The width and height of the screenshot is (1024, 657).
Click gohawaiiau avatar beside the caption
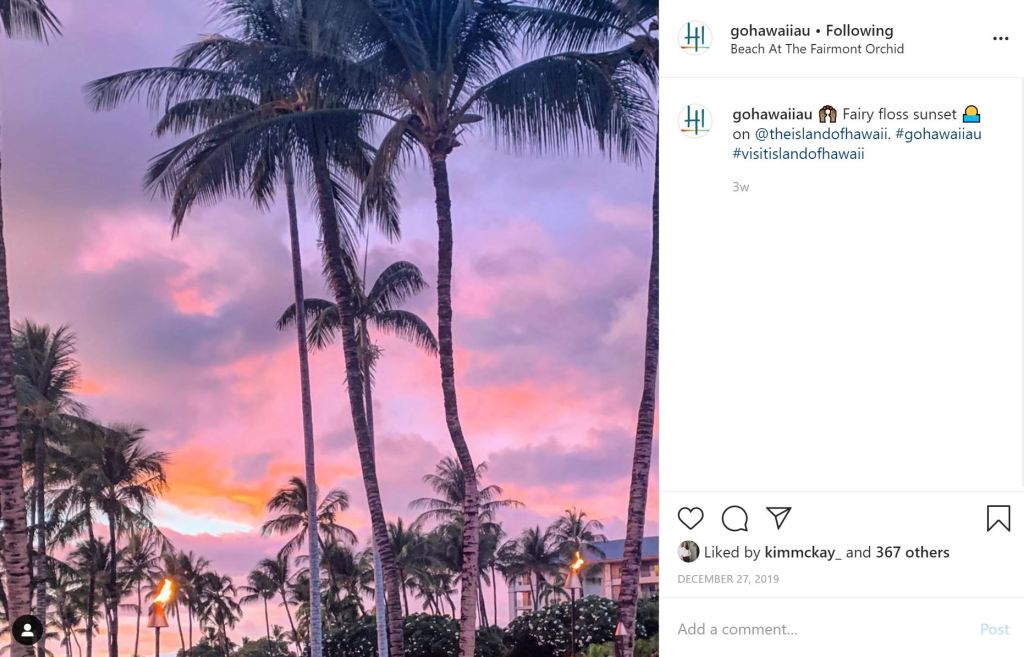[x=695, y=121]
